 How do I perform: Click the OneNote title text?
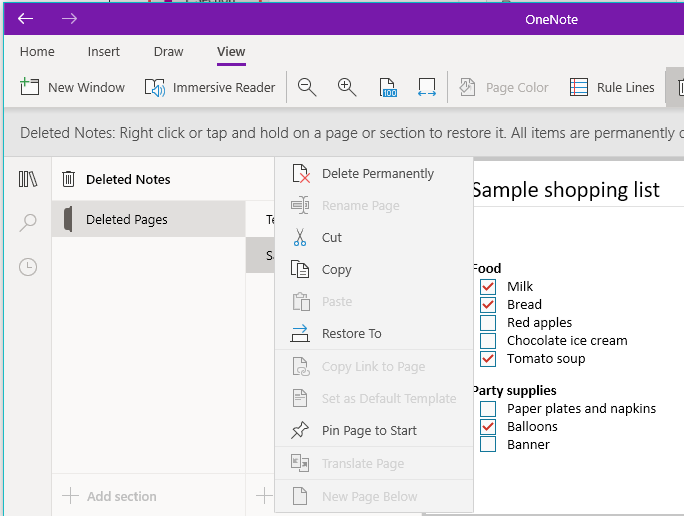click(x=551, y=19)
